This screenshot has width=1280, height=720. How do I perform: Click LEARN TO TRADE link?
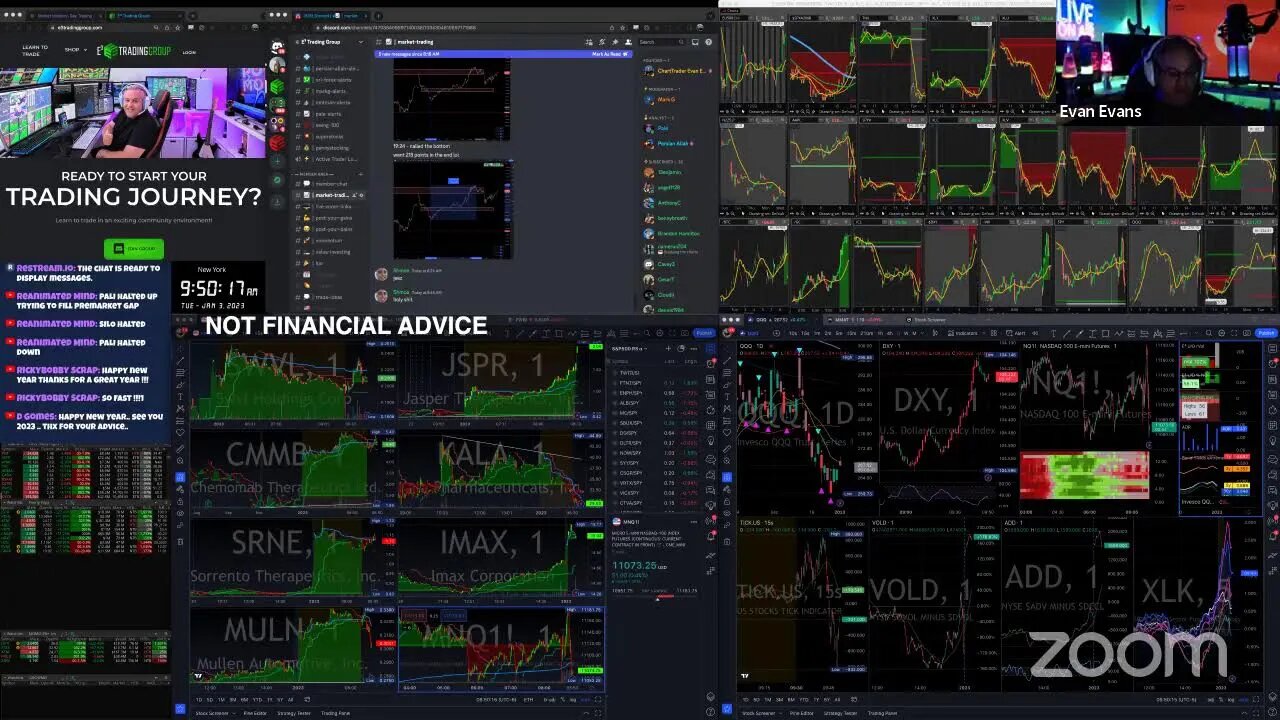click(x=35, y=51)
